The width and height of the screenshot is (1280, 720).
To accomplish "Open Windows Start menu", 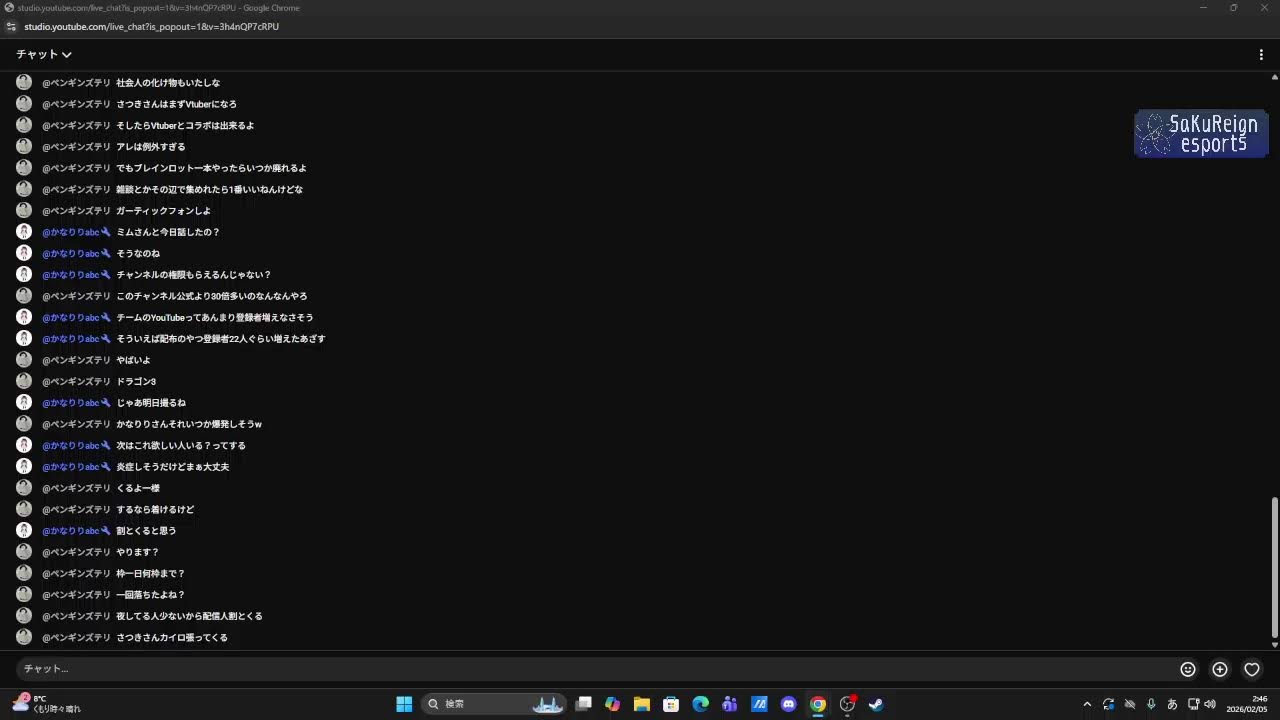I will [x=404, y=704].
